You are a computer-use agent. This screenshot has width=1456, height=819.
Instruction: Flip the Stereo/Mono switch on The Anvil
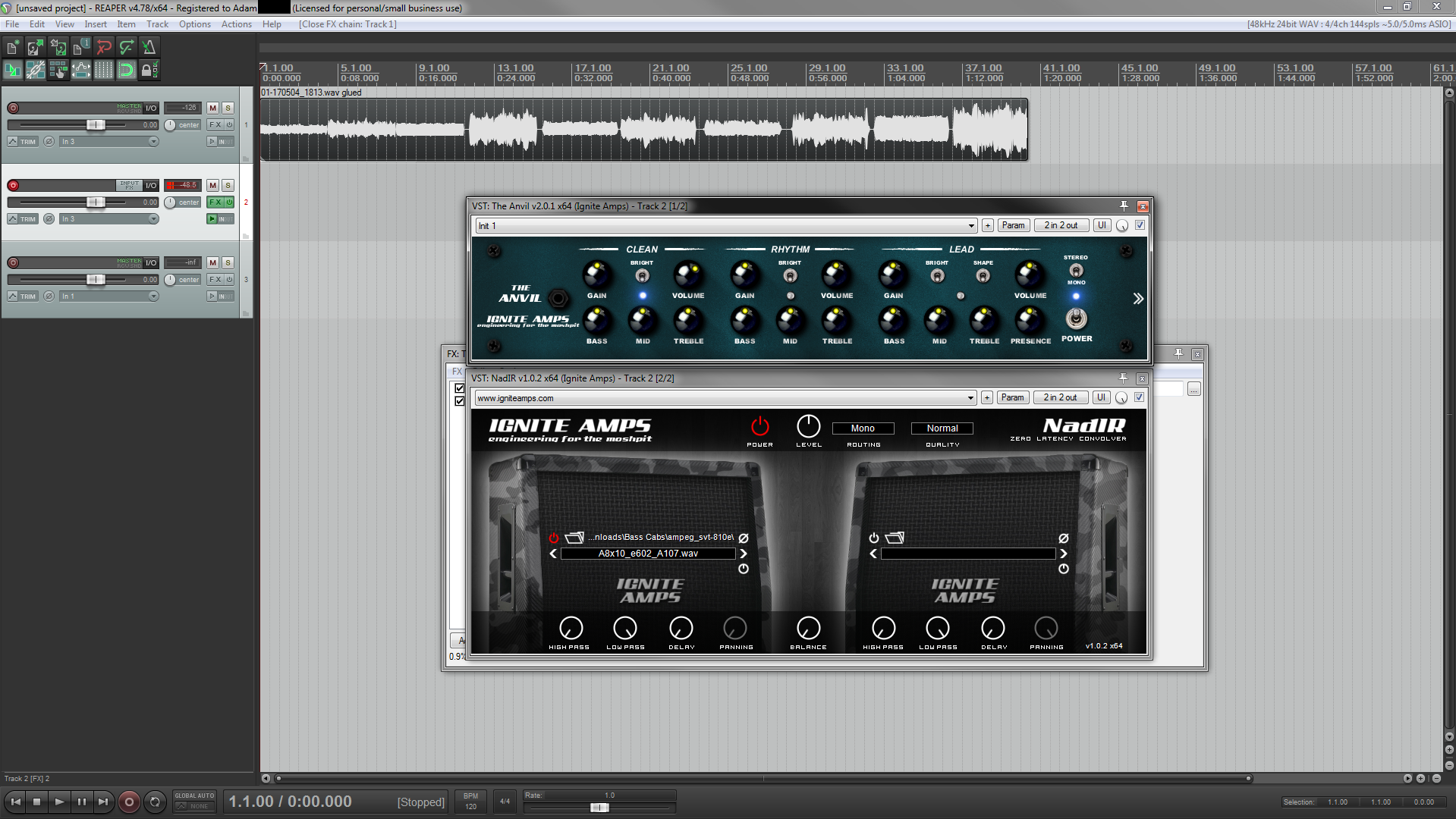pos(1076,270)
